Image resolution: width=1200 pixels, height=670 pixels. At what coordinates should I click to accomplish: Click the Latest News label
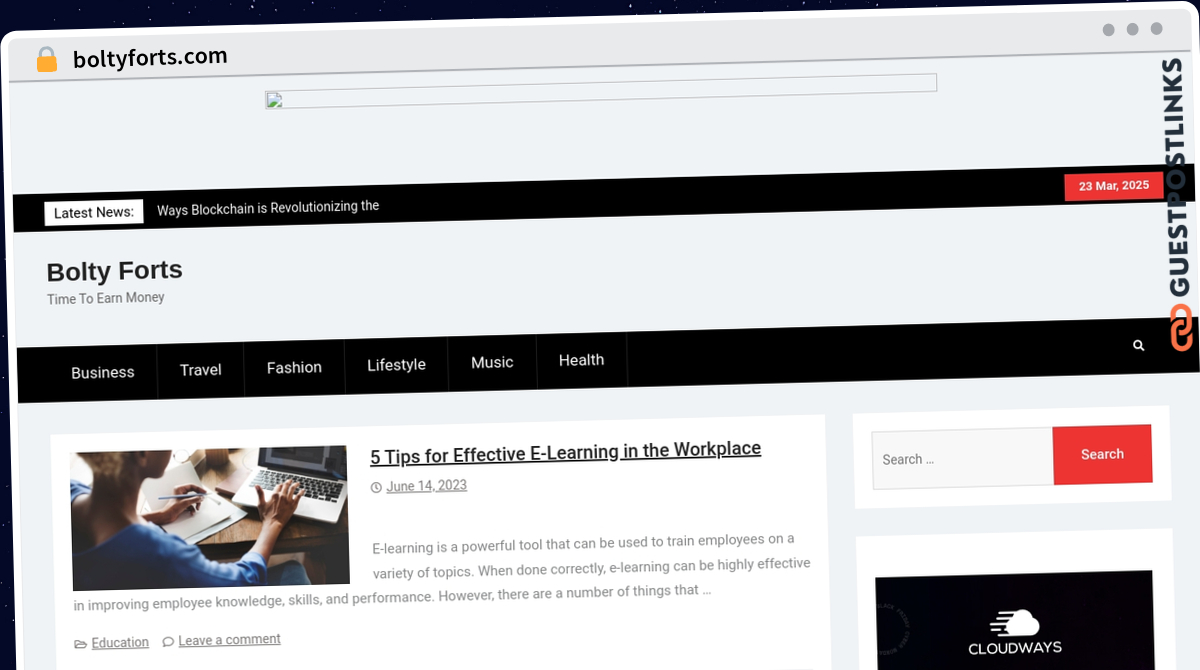coord(94,212)
